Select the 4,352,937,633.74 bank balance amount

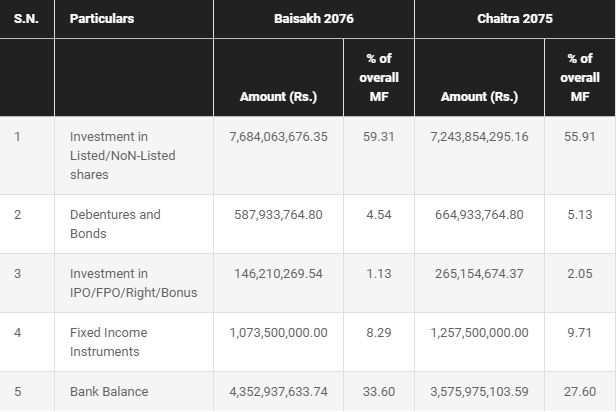click(279, 392)
